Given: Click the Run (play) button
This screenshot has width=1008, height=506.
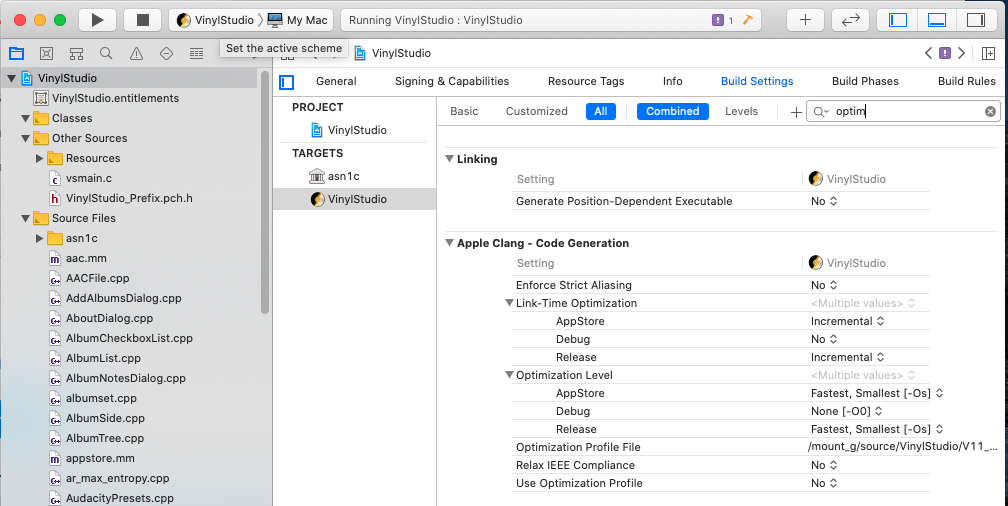Looking at the screenshot, I should pos(97,20).
